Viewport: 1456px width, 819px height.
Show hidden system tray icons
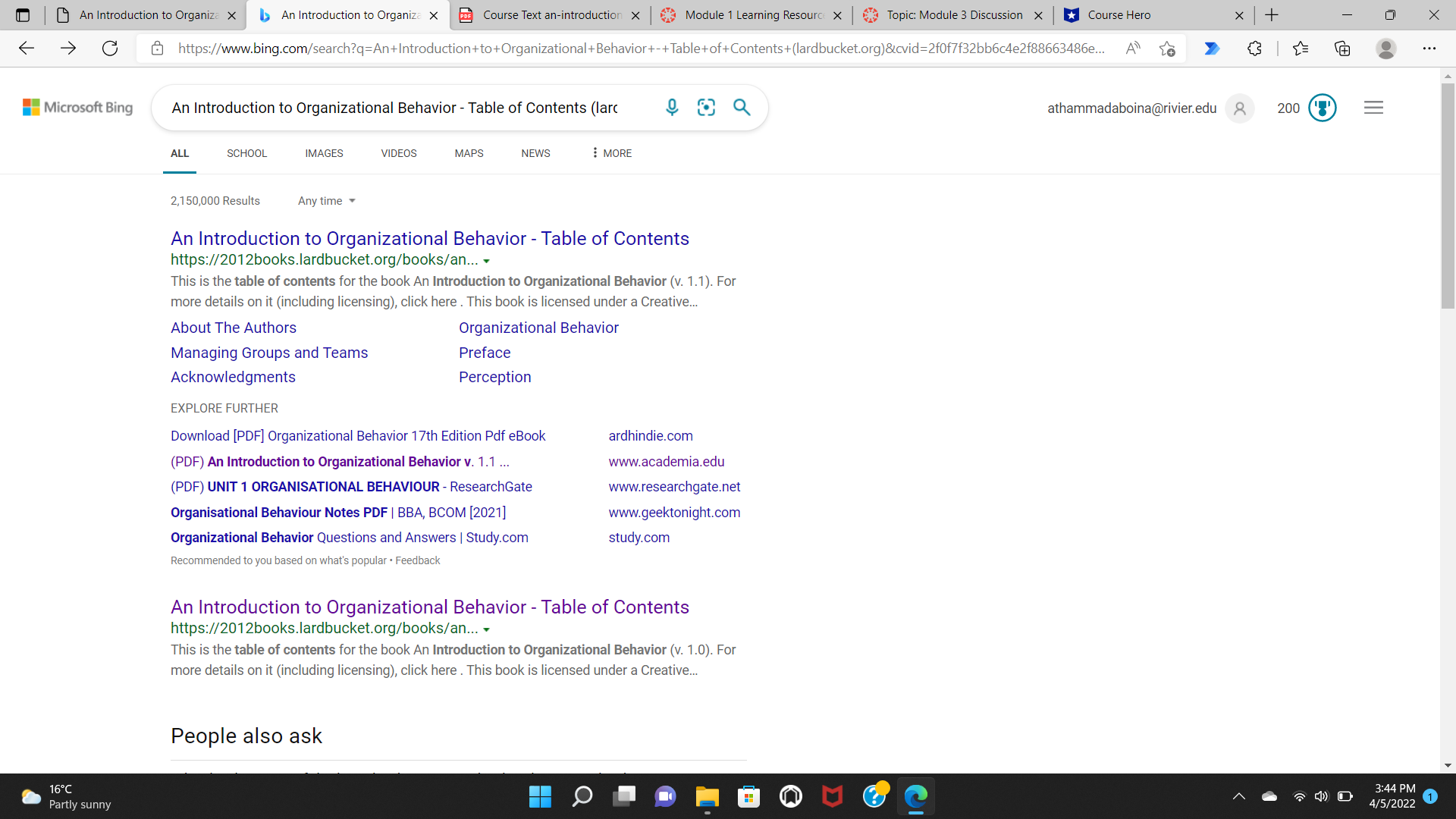tap(1239, 796)
